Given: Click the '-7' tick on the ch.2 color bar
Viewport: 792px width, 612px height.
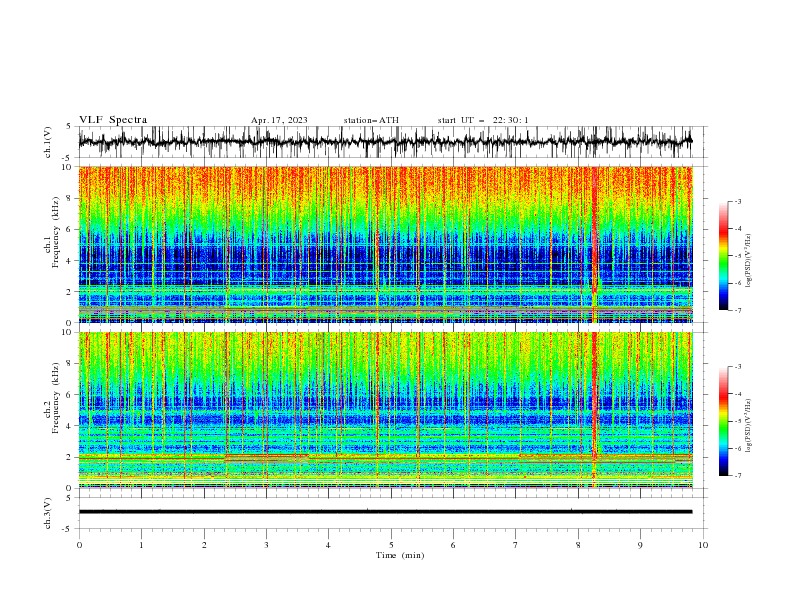Looking at the screenshot, I should [737, 476].
